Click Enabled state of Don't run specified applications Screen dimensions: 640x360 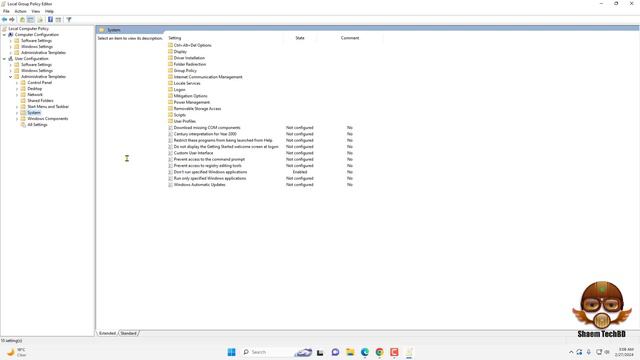(x=300, y=172)
